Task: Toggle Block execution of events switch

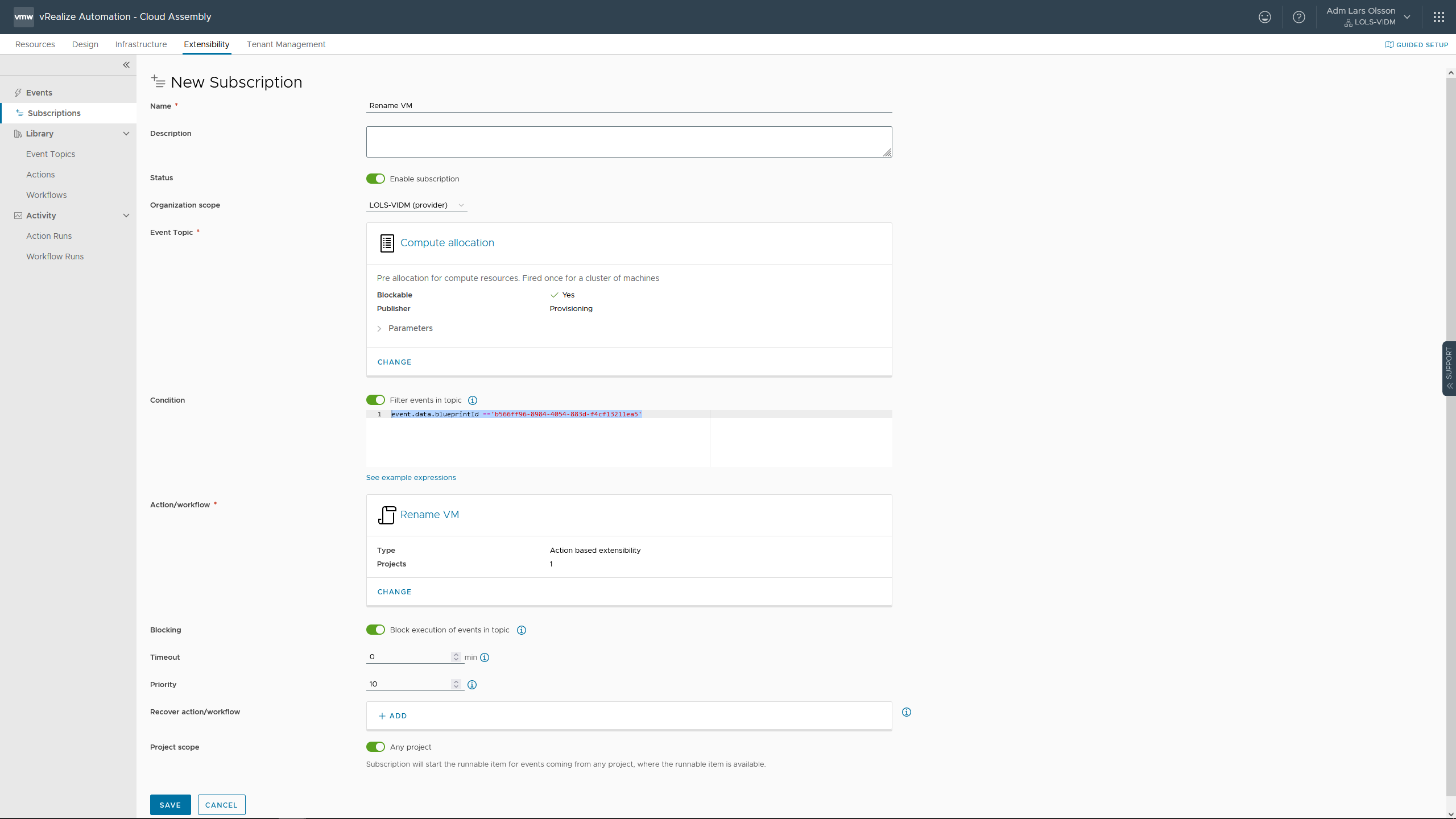Action: pos(375,630)
